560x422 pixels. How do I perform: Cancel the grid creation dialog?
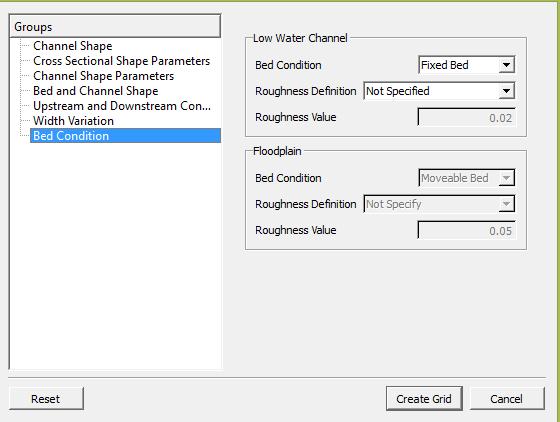coord(507,398)
